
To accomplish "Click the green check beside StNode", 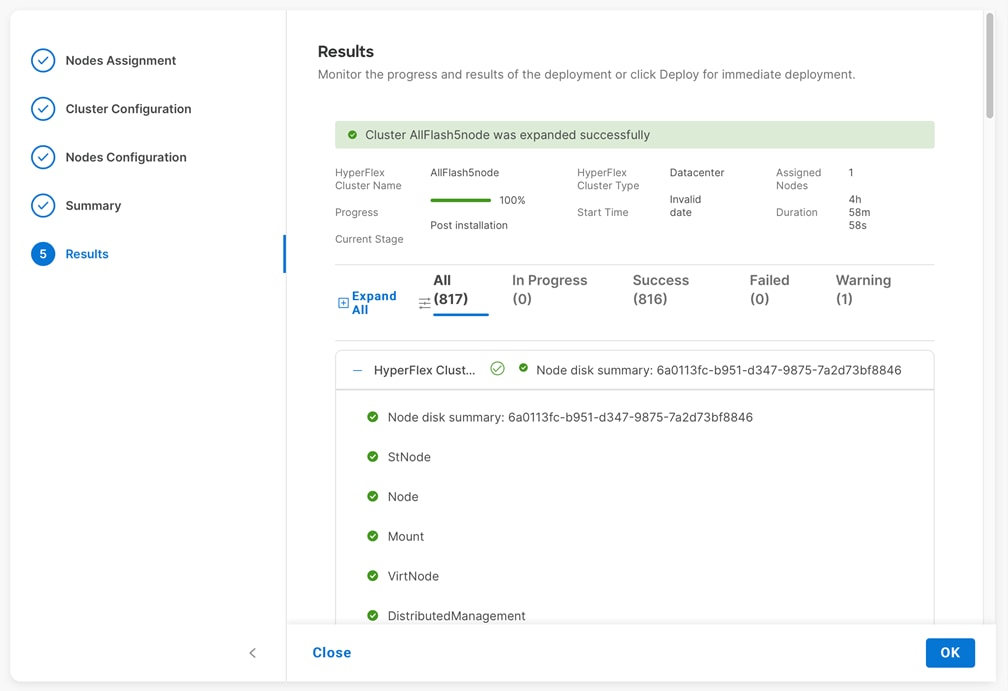I will (372, 456).
